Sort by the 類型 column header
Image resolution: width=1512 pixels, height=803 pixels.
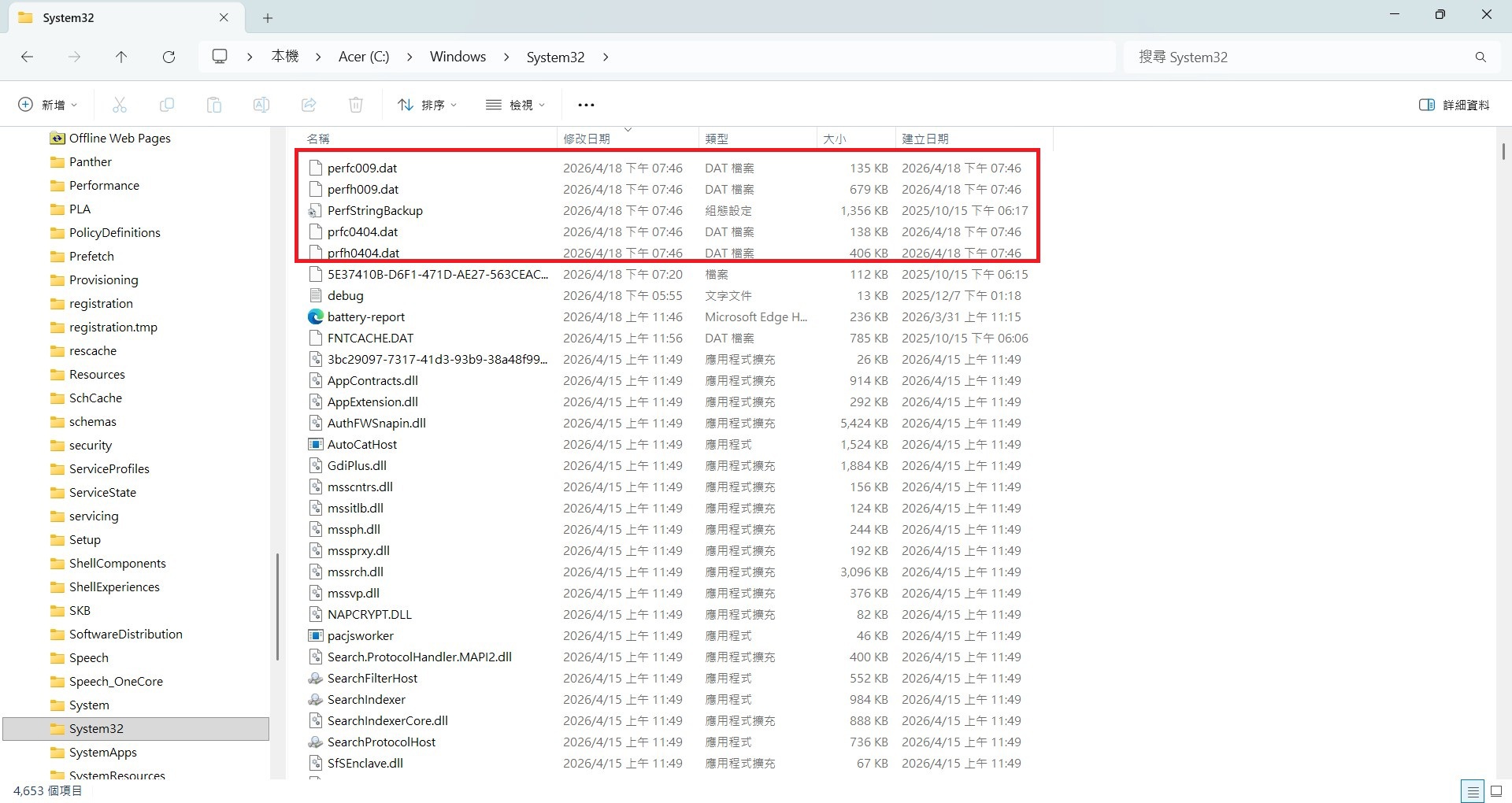[758, 139]
